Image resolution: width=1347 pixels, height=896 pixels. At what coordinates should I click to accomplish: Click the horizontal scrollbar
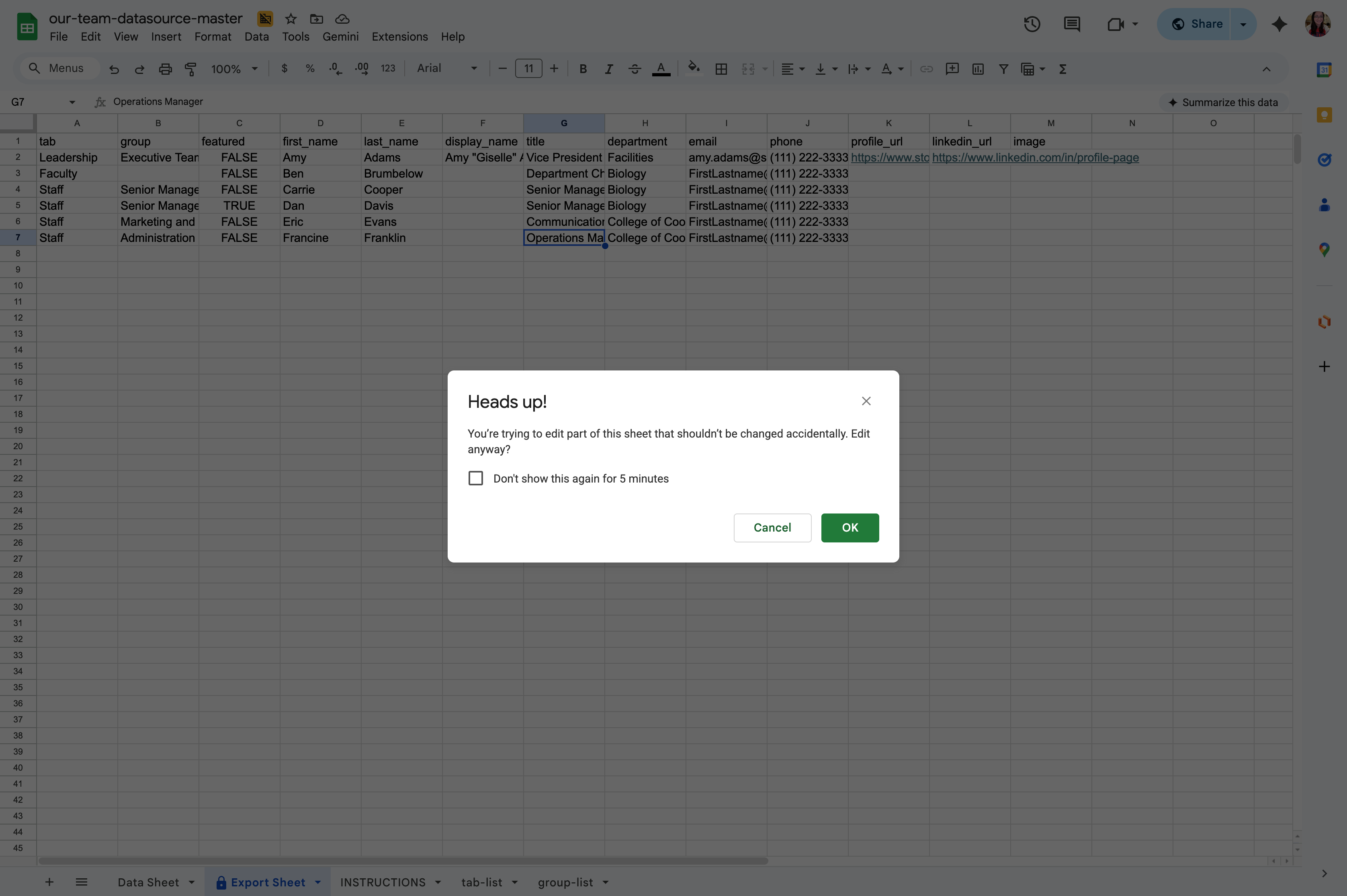coord(403,861)
